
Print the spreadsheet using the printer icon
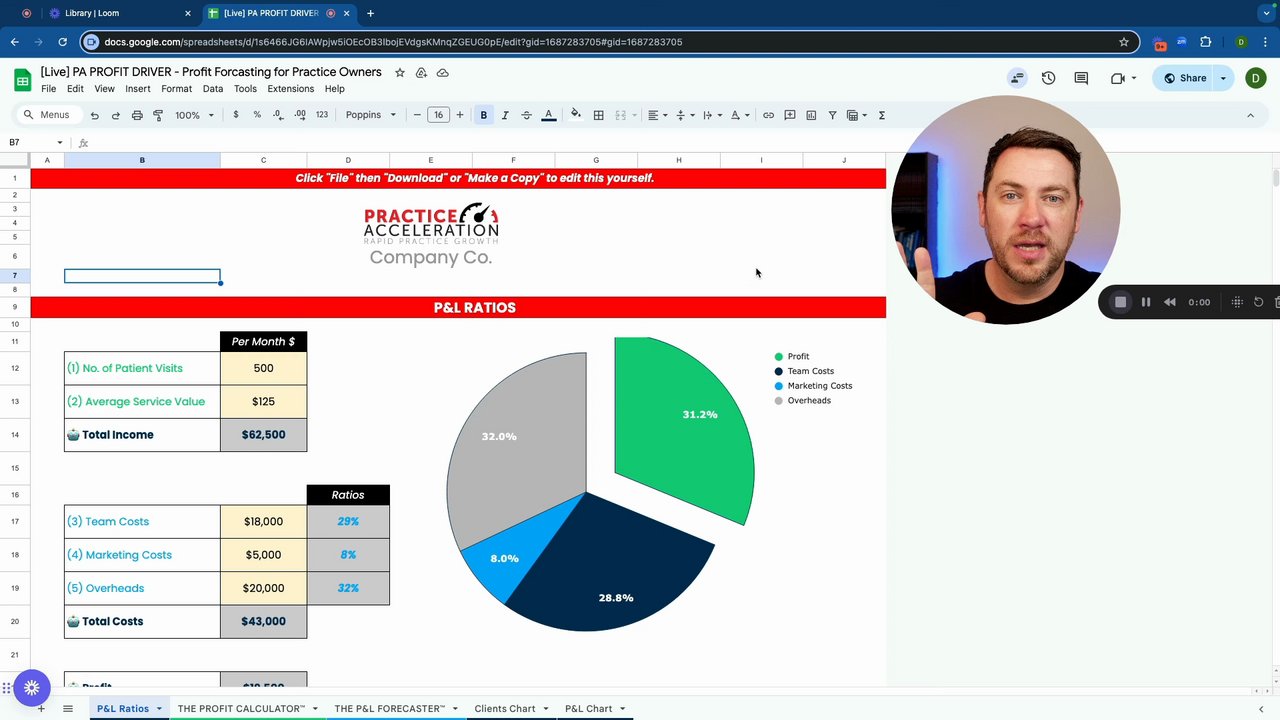point(137,115)
